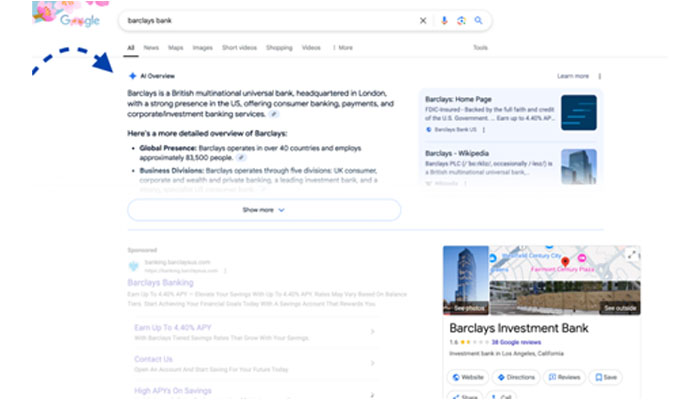700x400 pixels.
Task: Switch to the News tab
Action: [151, 47]
